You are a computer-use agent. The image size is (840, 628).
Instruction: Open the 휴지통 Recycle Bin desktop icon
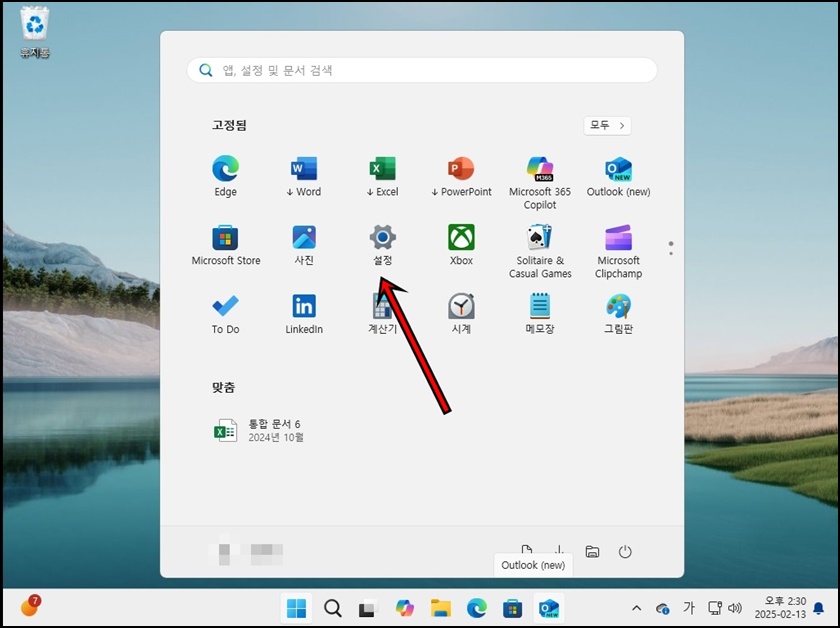pos(35,32)
